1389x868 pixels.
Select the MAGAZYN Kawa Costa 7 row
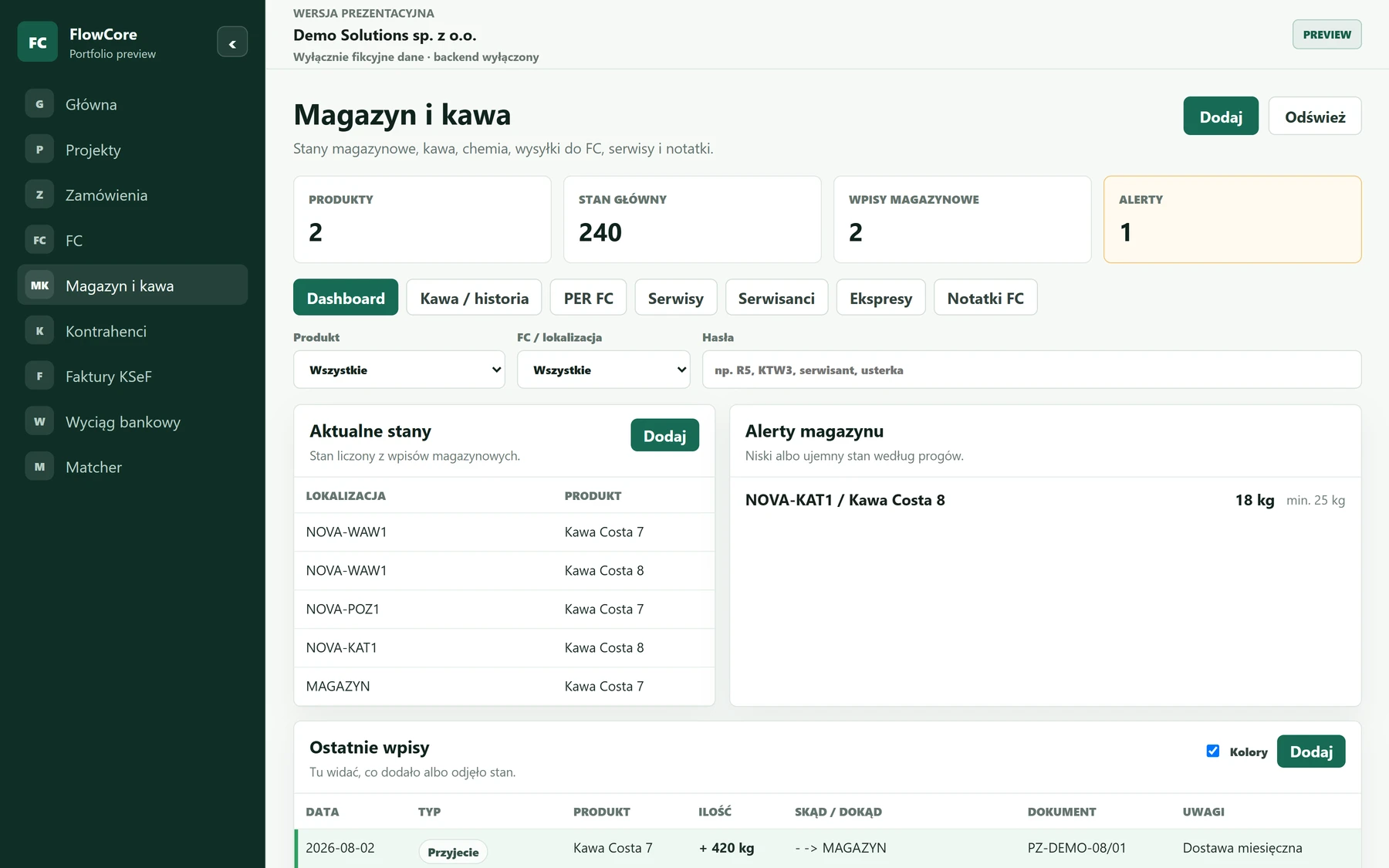(x=504, y=686)
